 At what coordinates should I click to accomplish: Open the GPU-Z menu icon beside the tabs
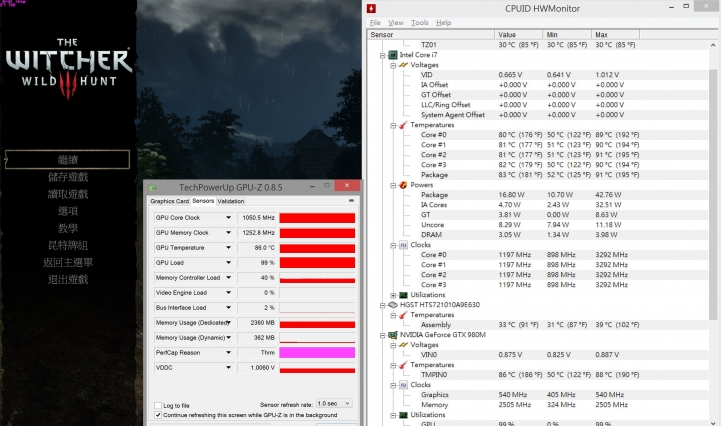[351, 201]
